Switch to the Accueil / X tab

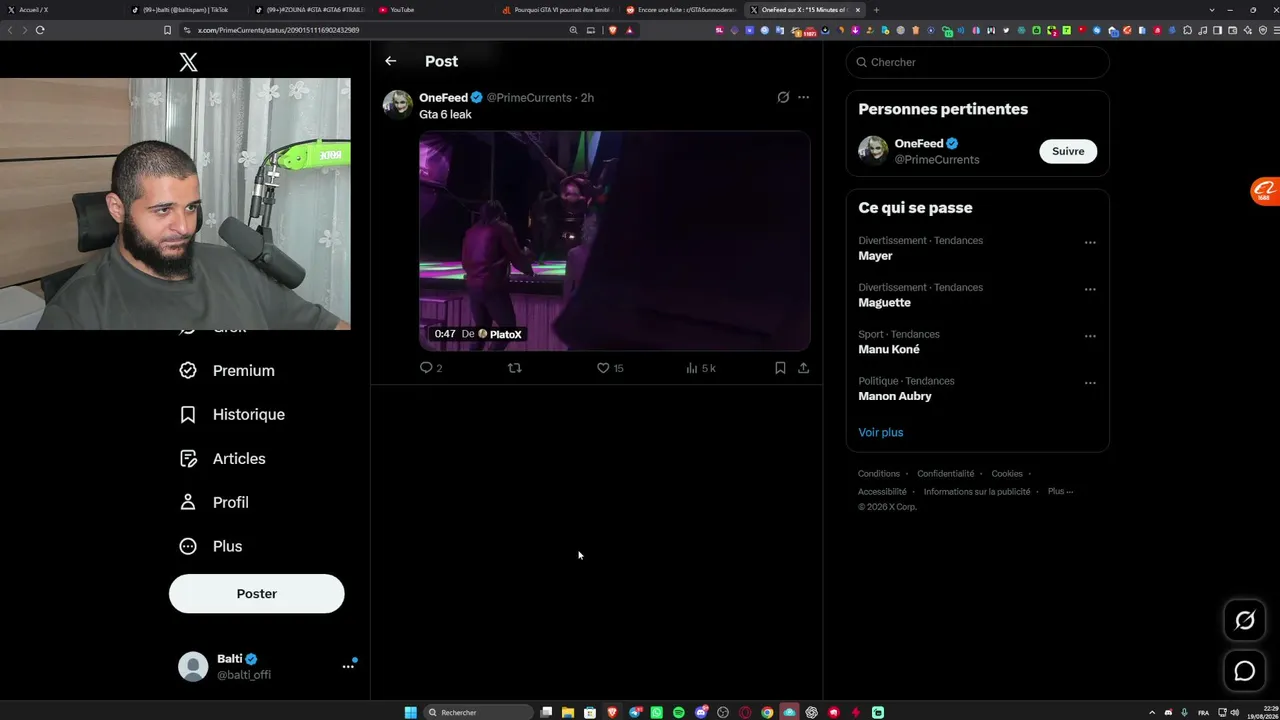(62, 10)
